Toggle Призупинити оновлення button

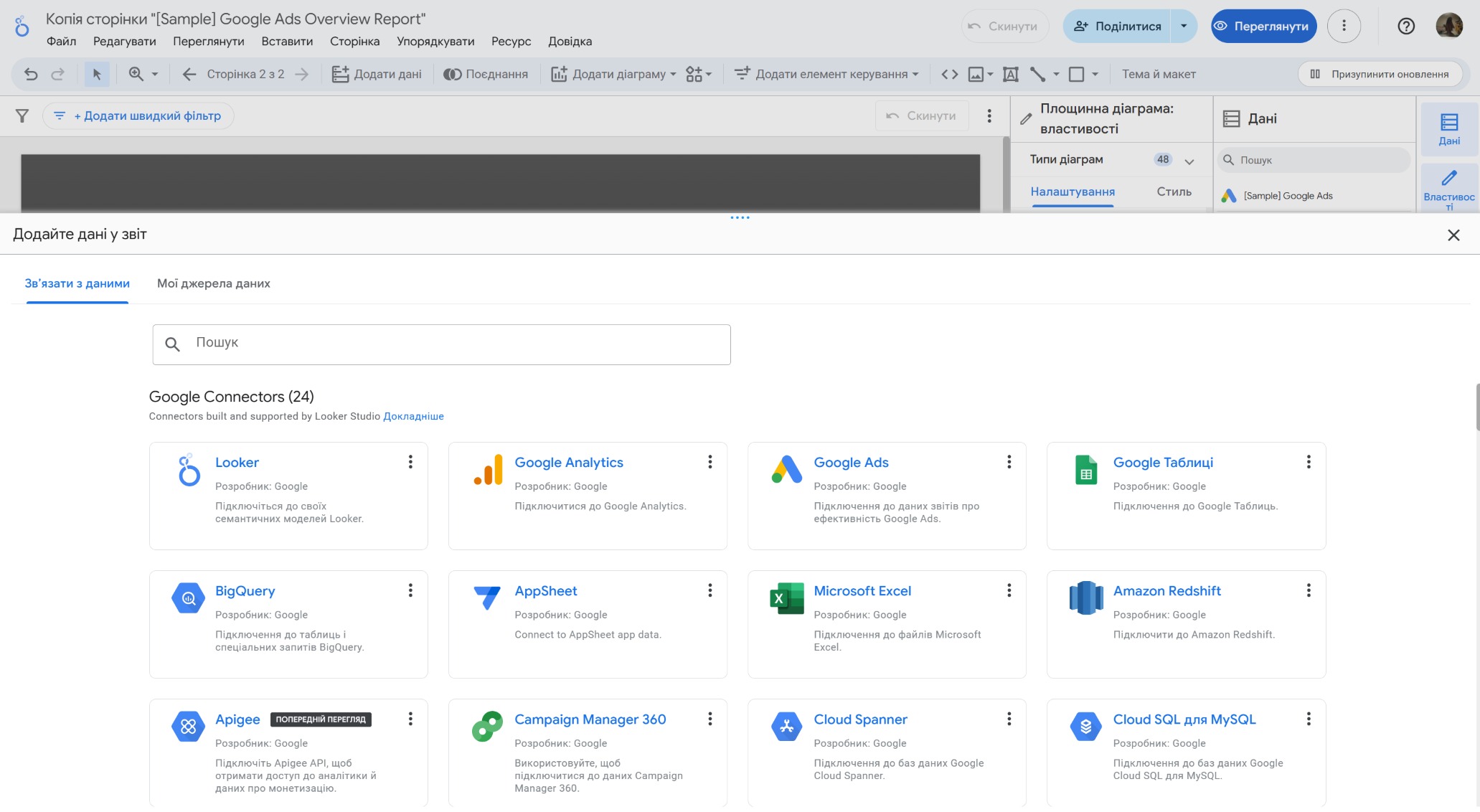1380,74
